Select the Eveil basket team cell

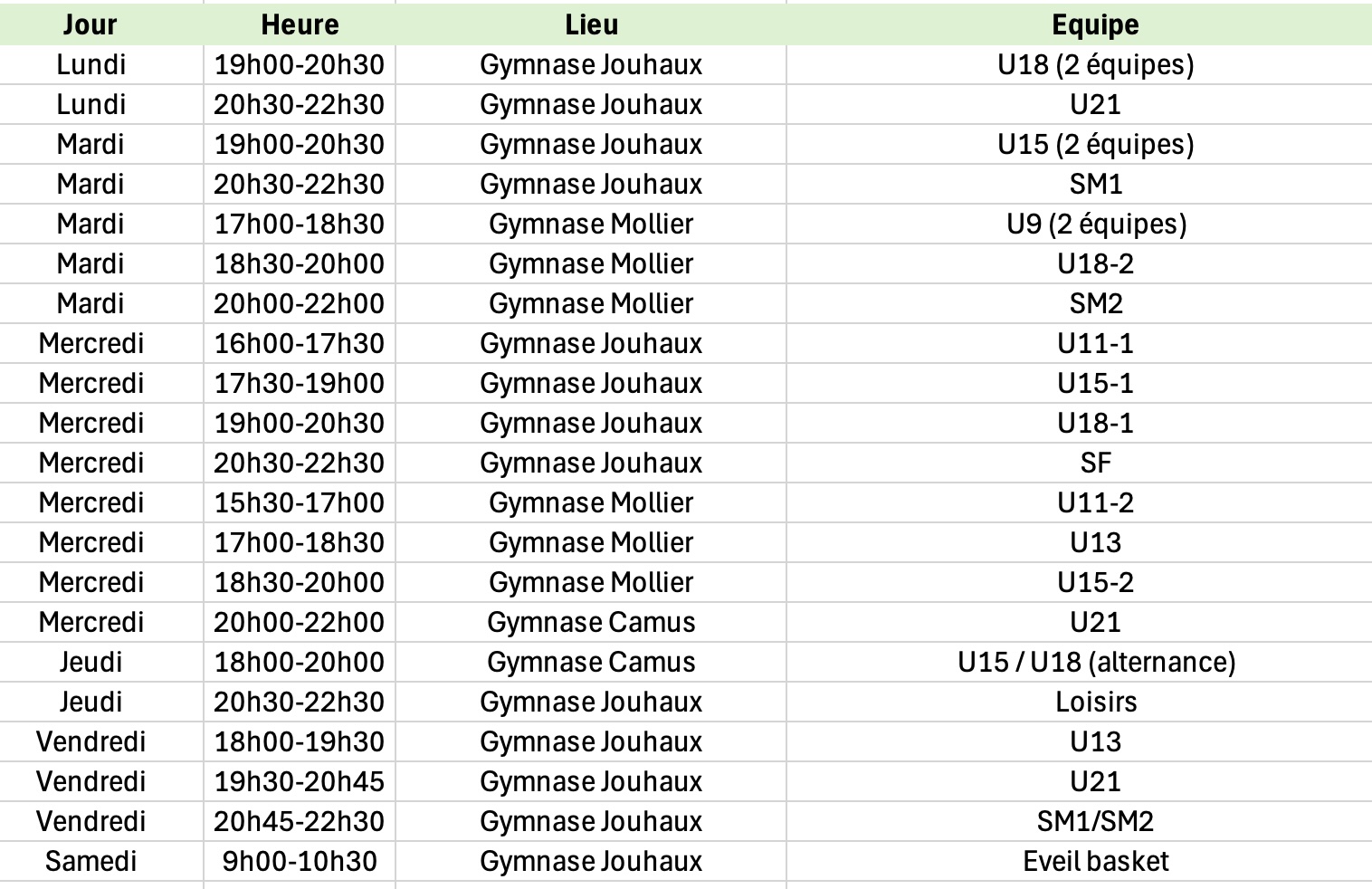coord(1095,861)
